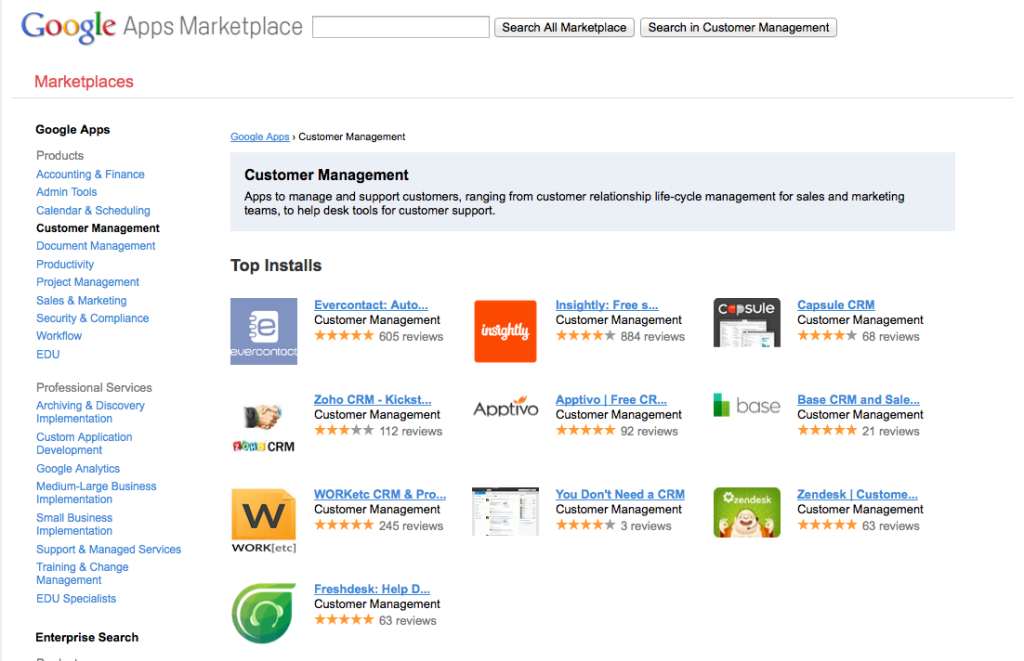Open Accounting & Finance category
Viewport: 1024px width, 661px height.
click(x=90, y=174)
